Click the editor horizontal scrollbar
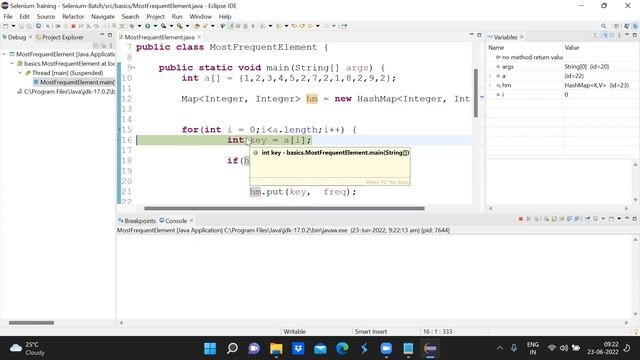Viewport: 640px width, 360px height. 284,209
